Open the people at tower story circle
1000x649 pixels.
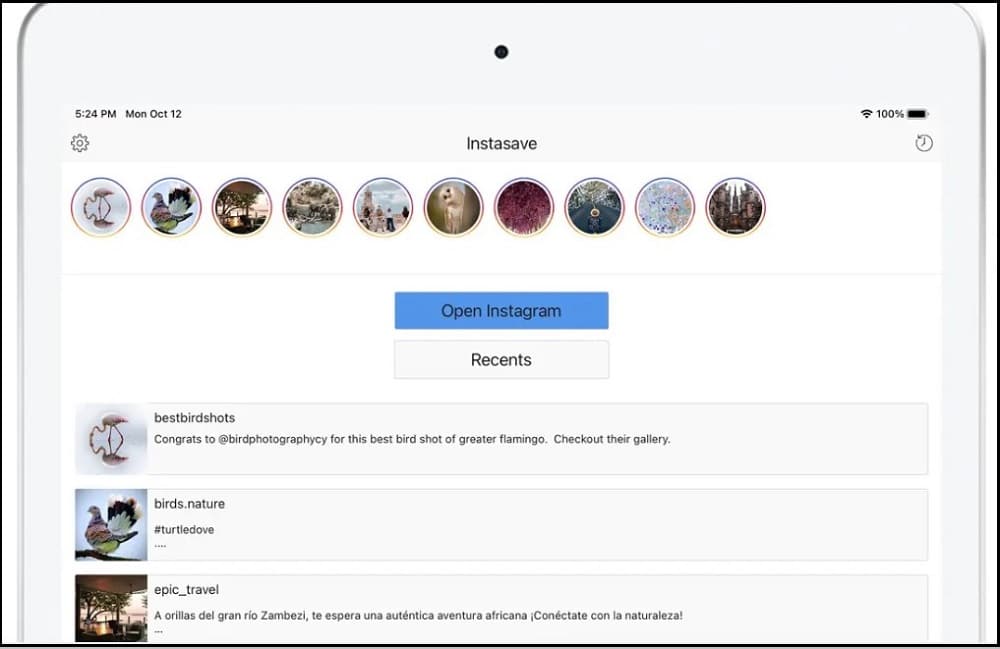click(383, 207)
